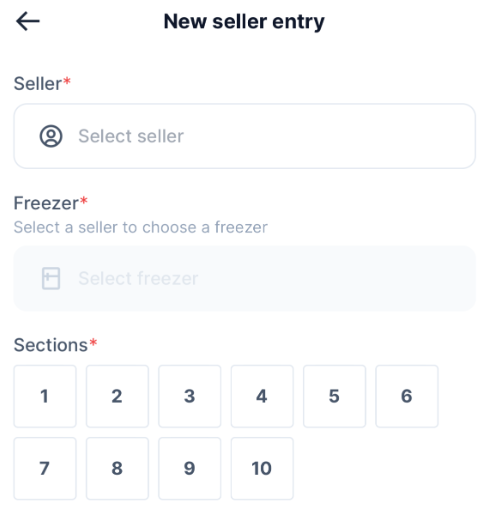Select section 10 box
Viewport: 479px width, 518px height.
pos(262,469)
